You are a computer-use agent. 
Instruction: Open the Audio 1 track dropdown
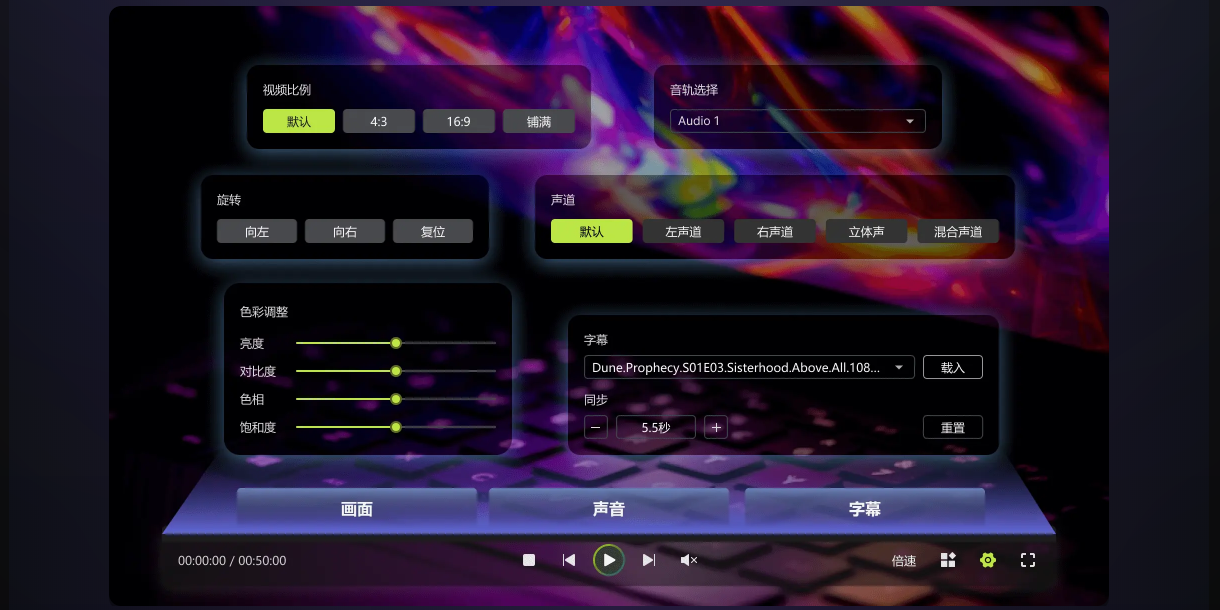[x=797, y=120]
